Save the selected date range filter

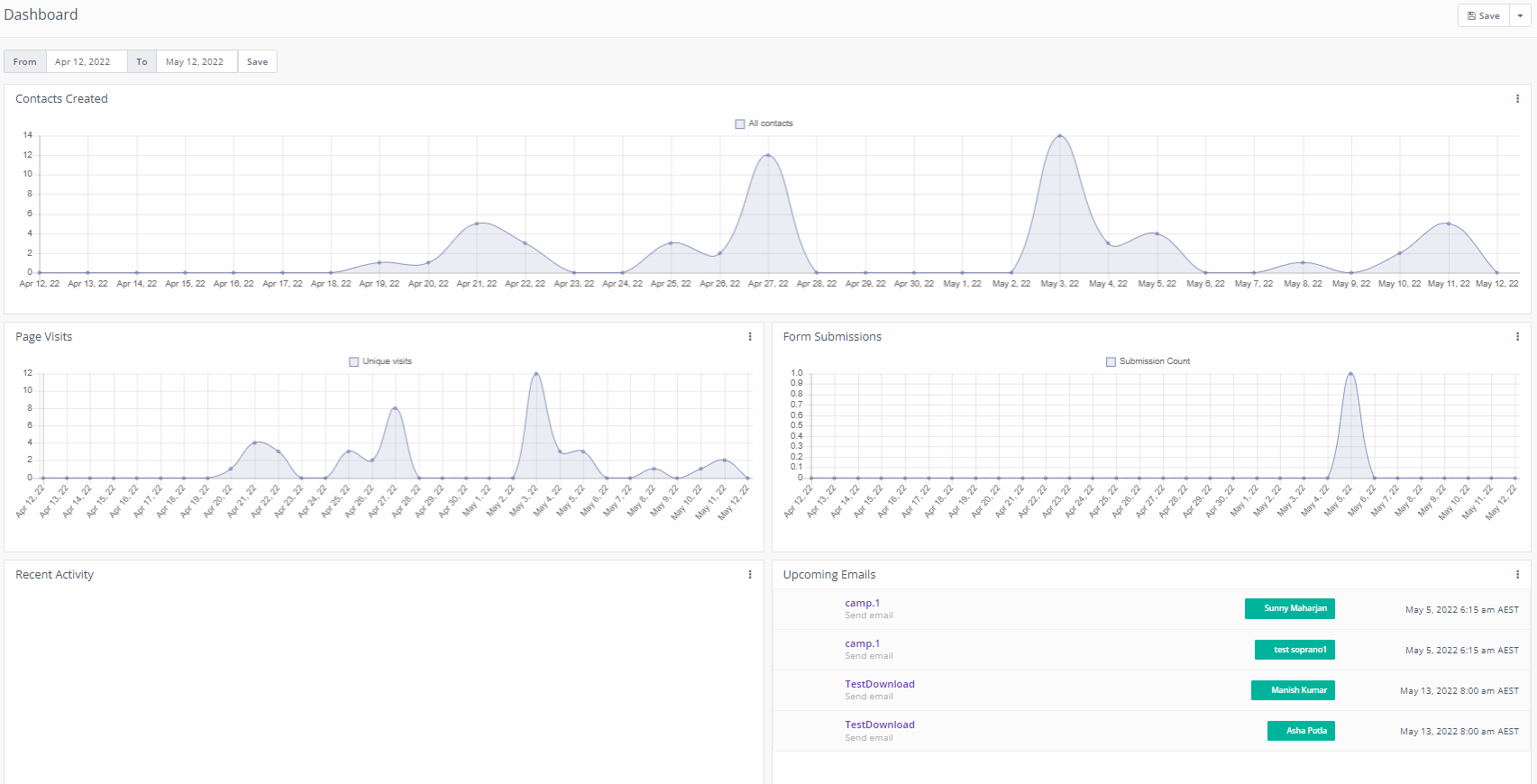click(257, 62)
